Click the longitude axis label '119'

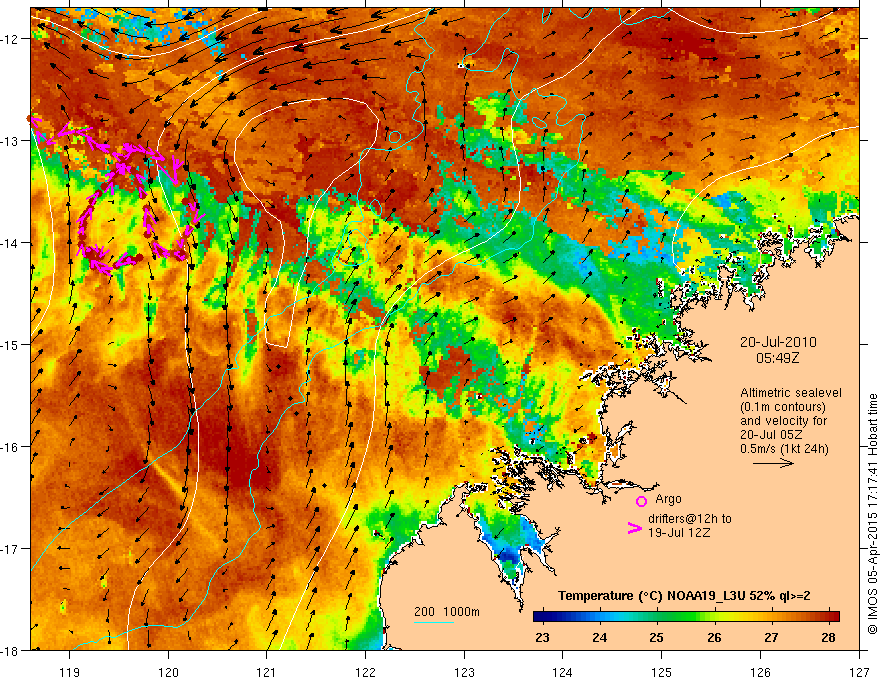[x=70, y=672]
